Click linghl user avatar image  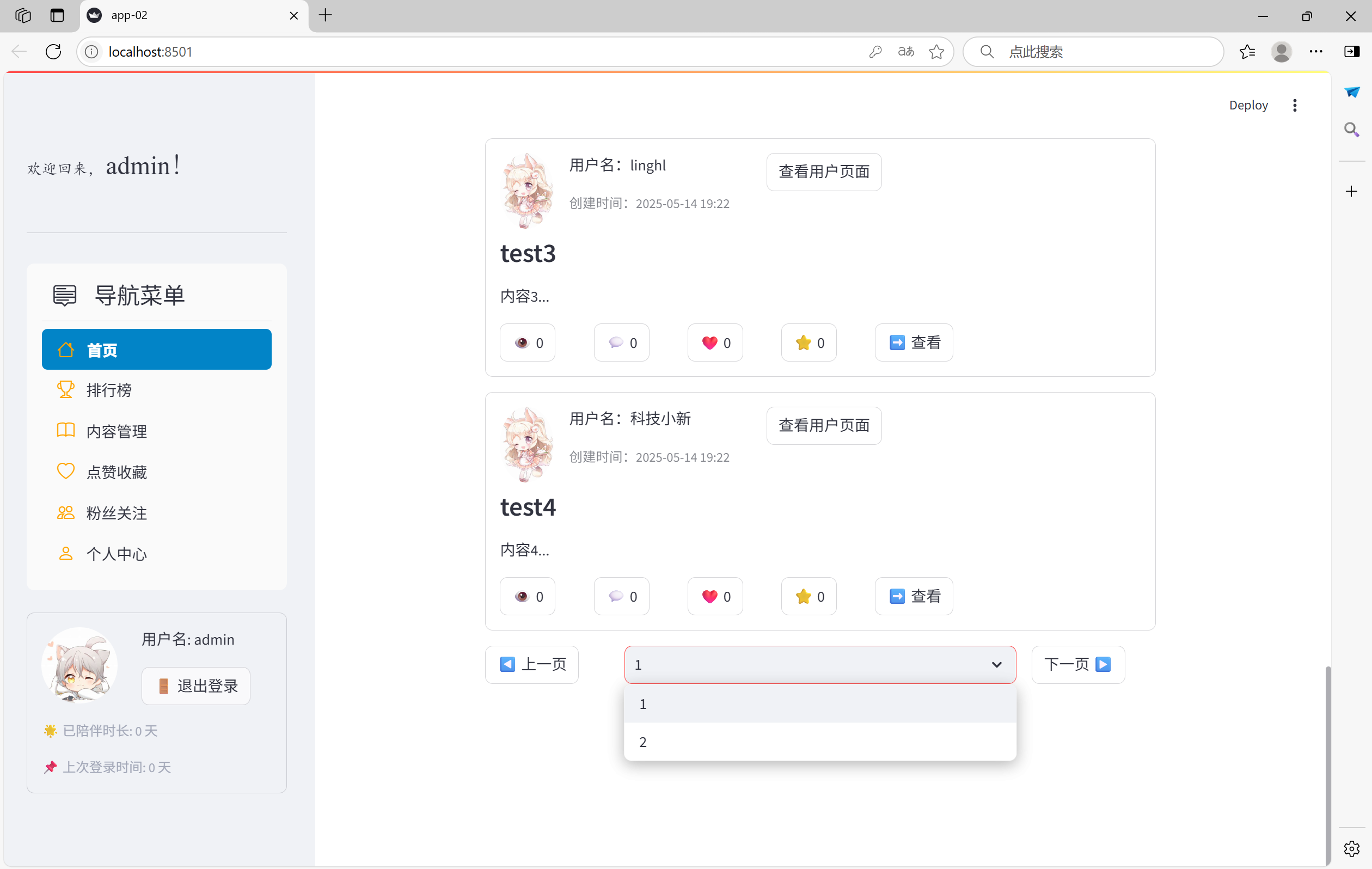click(x=526, y=191)
